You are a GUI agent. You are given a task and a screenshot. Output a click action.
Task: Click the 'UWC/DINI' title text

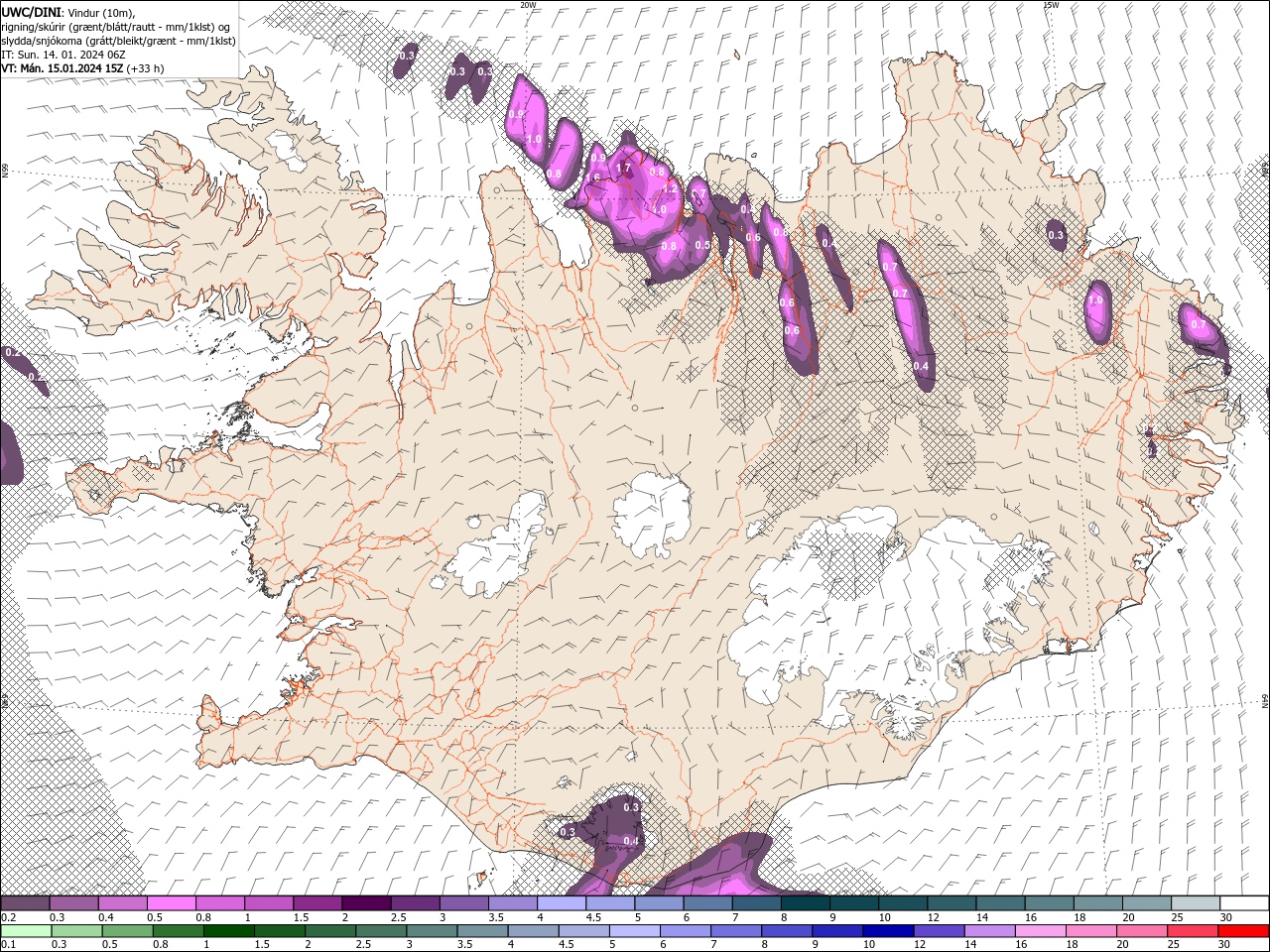(x=32, y=11)
